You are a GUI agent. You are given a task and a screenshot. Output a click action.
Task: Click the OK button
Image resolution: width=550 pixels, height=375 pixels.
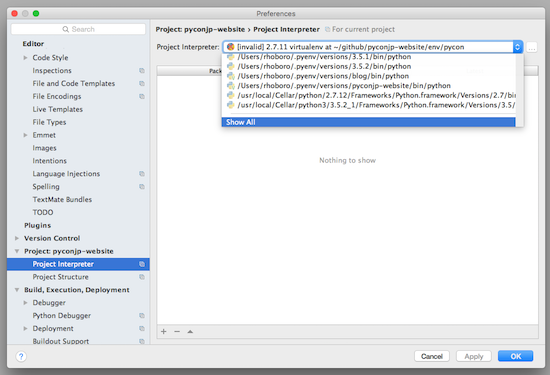(x=516, y=356)
